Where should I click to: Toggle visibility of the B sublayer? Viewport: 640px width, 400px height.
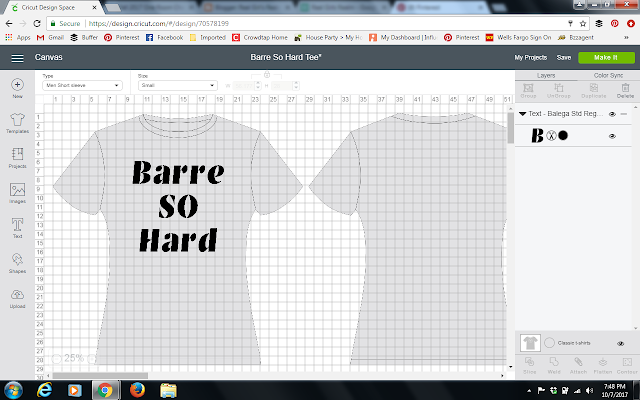point(612,136)
